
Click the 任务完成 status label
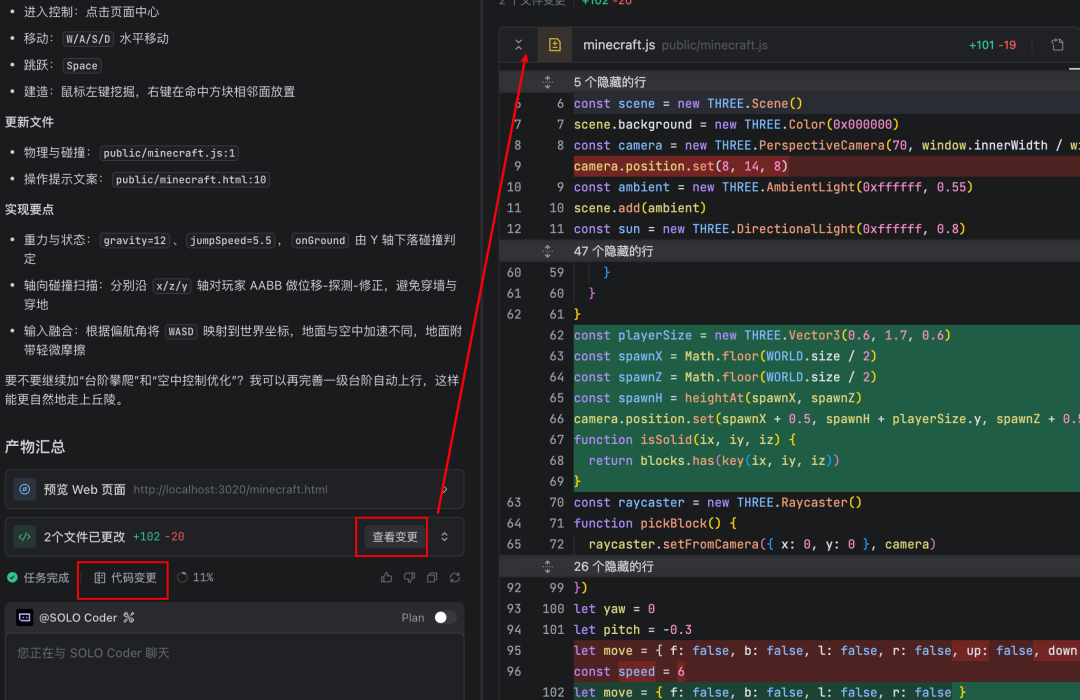click(46, 577)
